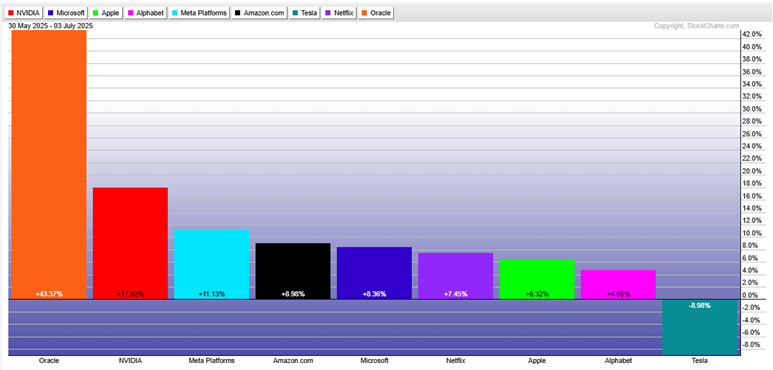Click the 10.0% y-axis tick label

(752, 233)
